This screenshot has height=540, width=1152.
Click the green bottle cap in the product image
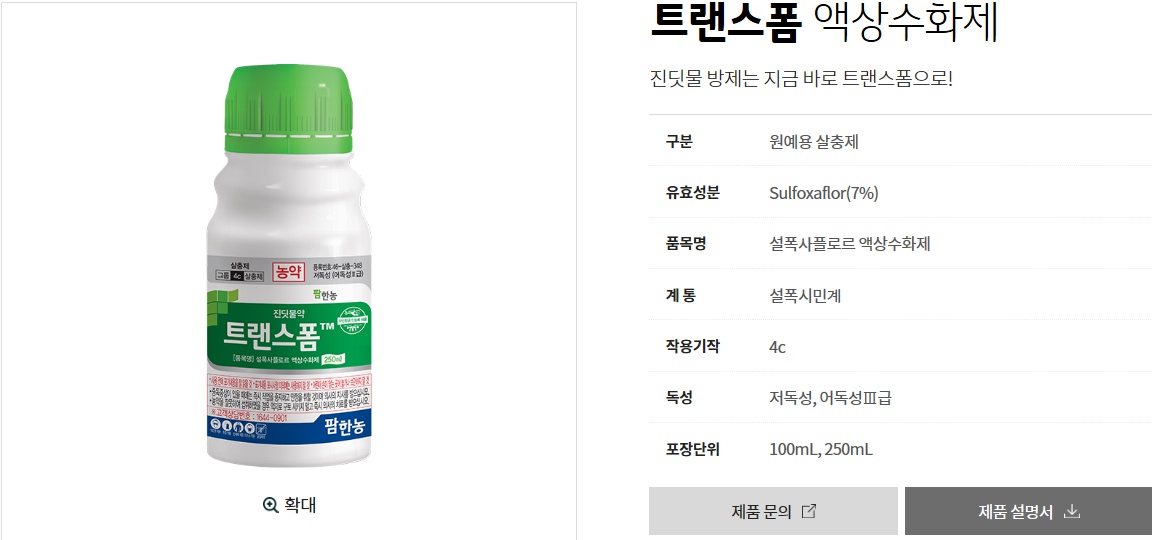(x=289, y=109)
